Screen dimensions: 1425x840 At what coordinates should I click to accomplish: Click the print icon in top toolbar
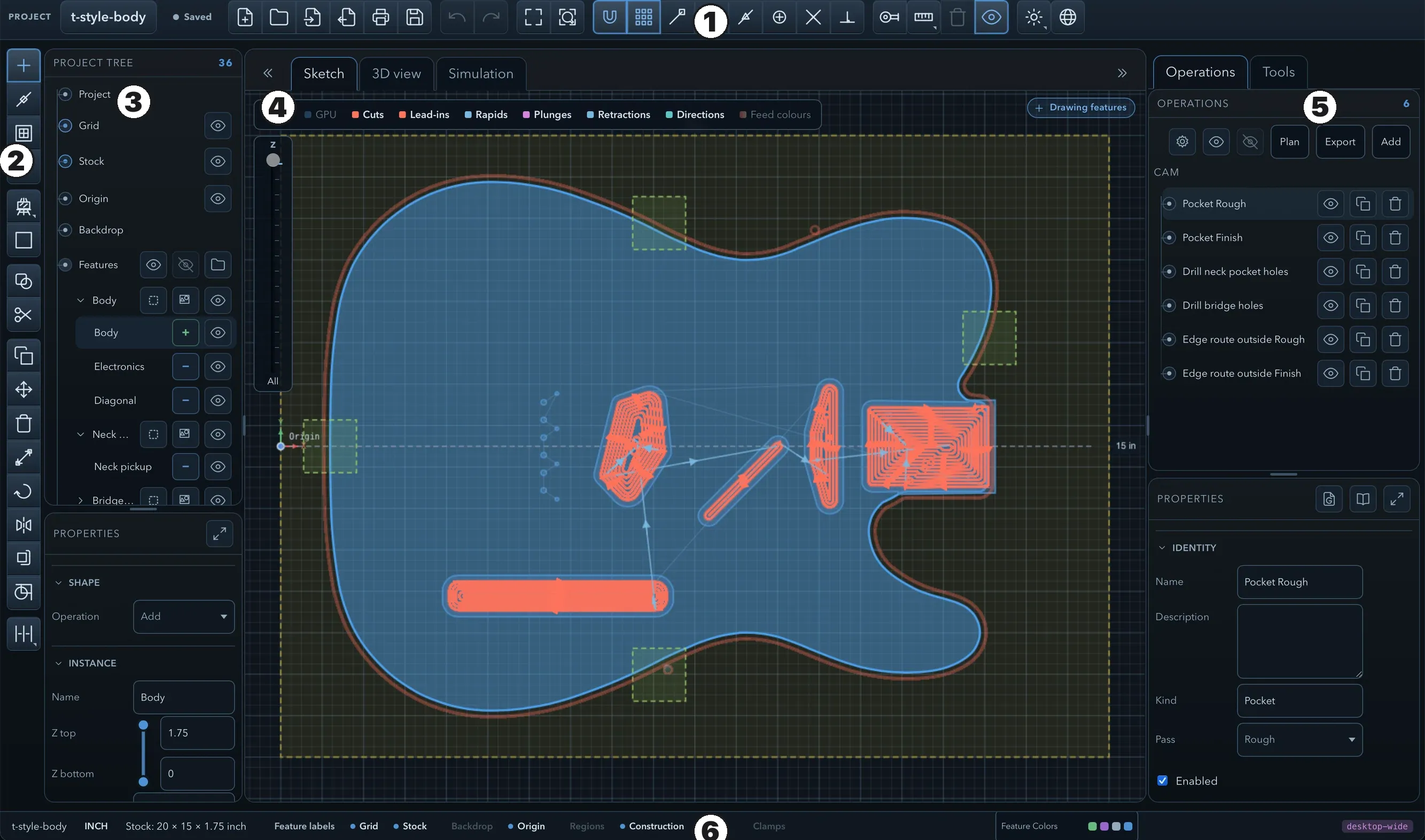[380, 17]
